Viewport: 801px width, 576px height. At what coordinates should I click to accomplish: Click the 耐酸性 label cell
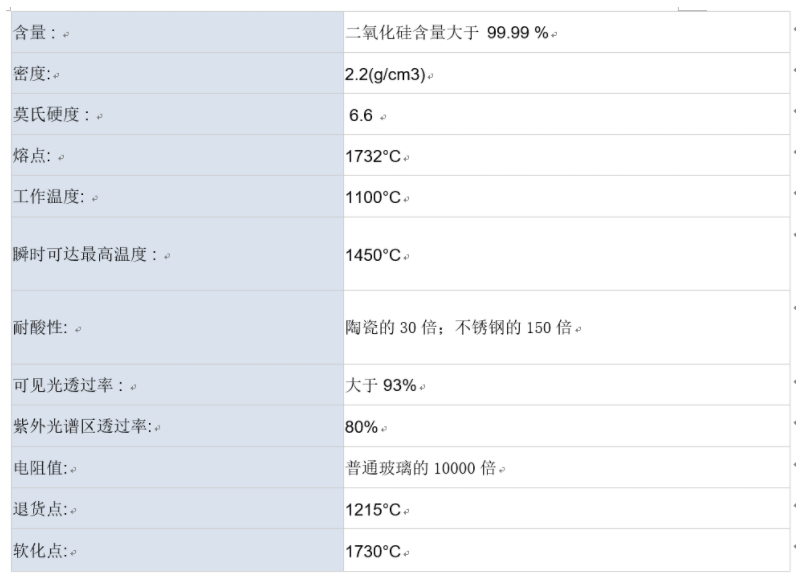[177, 327]
